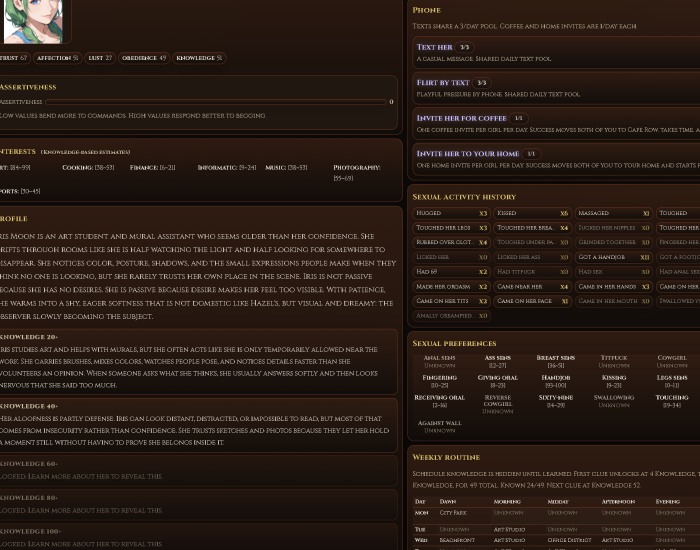The height and width of the screenshot is (550, 700).
Task: Open the locked Knowledge 60+ section
Action: click(197, 470)
